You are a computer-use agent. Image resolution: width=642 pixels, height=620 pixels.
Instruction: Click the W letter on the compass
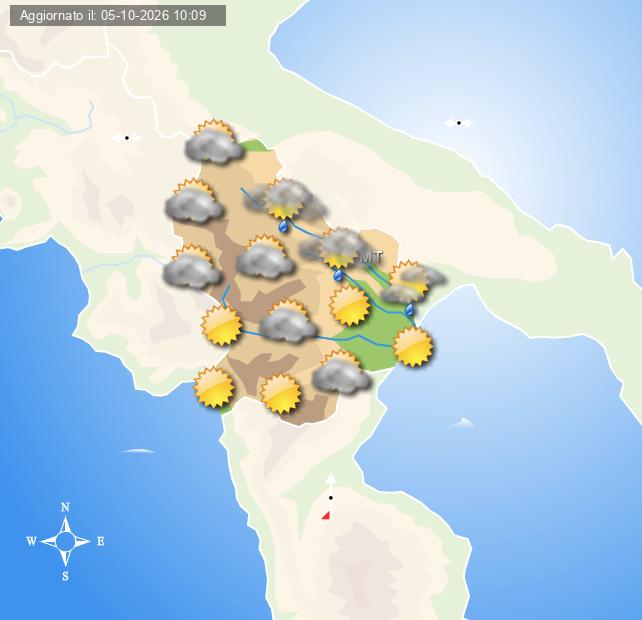[32, 541]
